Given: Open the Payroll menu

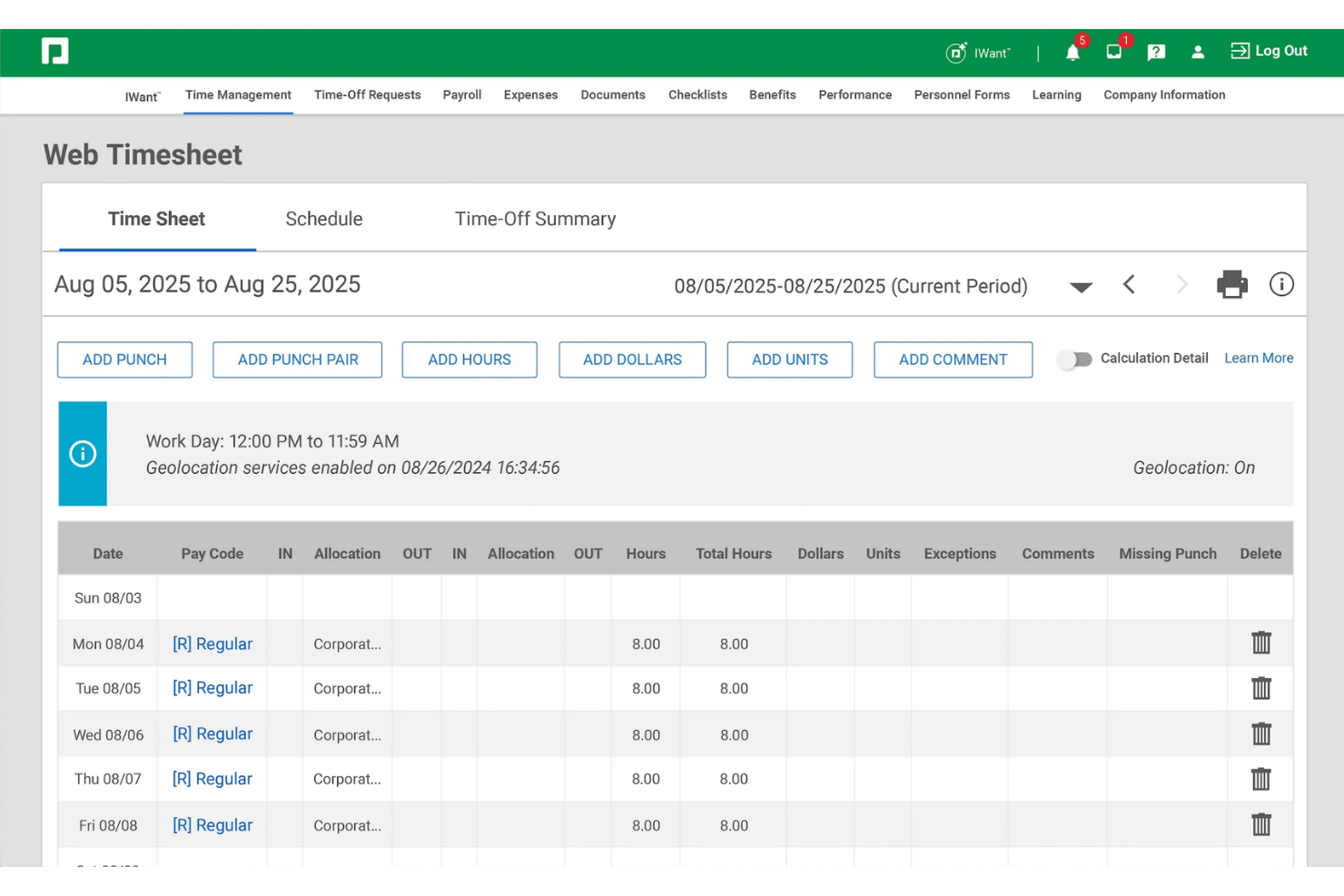Looking at the screenshot, I should coord(462,94).
